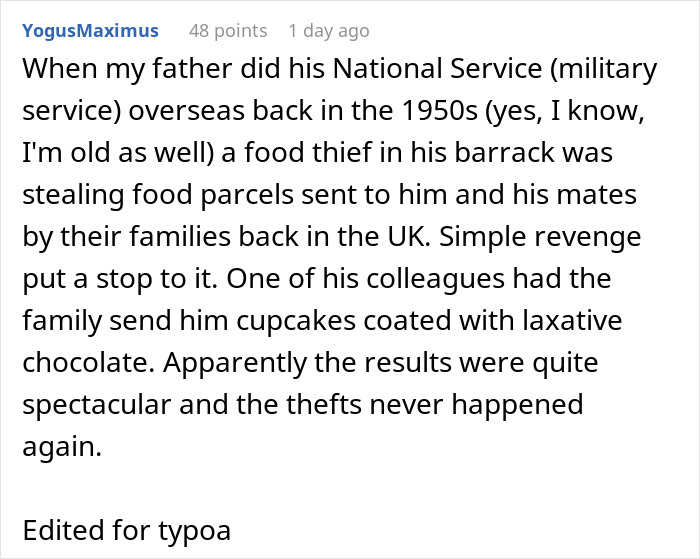Click the words National Service in comment

tap(437, 68)
